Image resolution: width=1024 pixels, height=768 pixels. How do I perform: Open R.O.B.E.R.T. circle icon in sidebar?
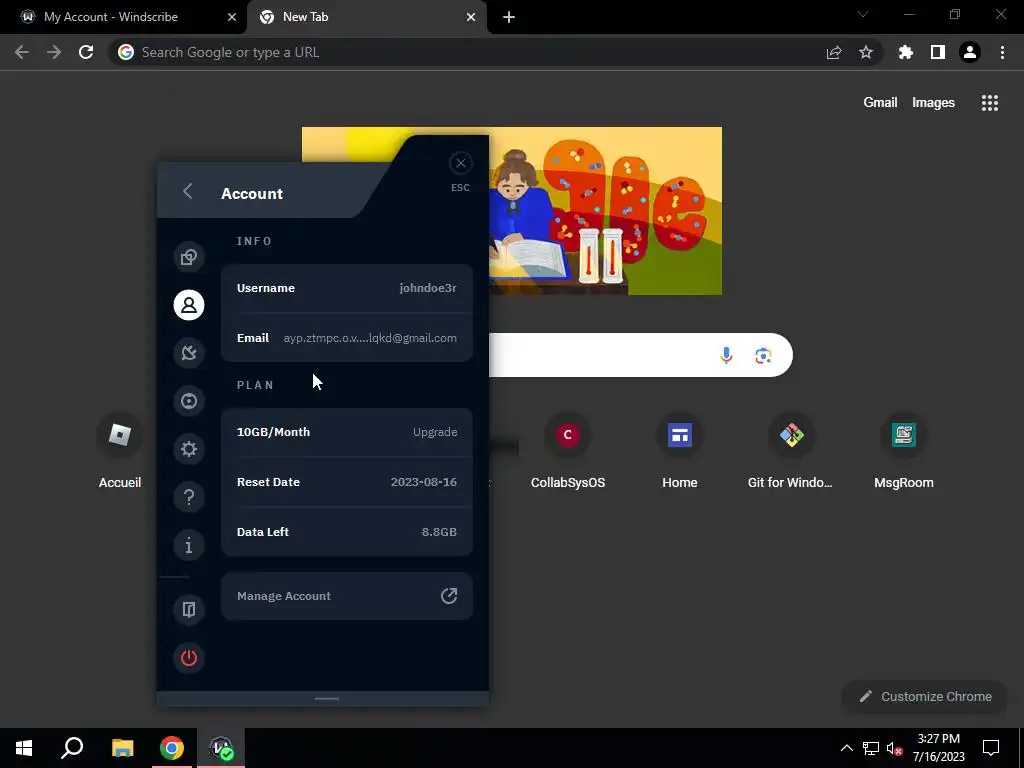tap(189, 401)
